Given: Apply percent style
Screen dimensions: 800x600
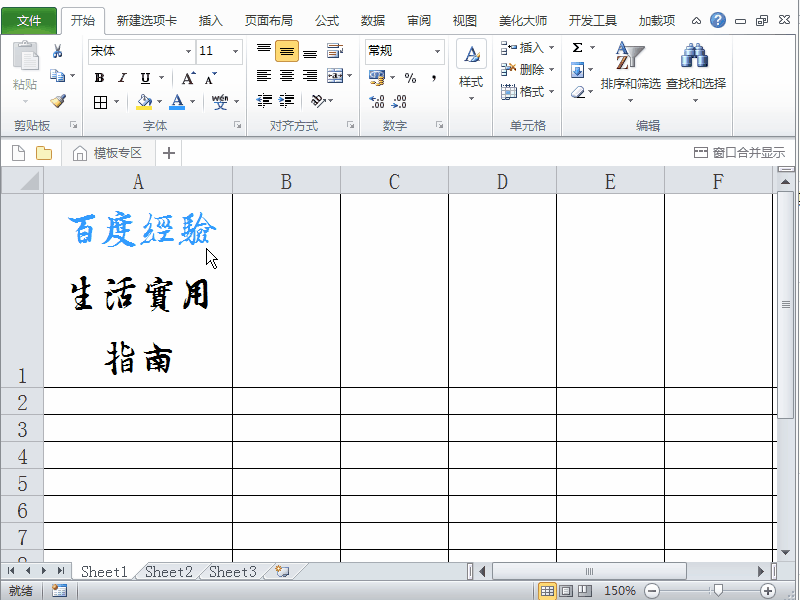Looking at the screenshot, I should coord(410,78).
